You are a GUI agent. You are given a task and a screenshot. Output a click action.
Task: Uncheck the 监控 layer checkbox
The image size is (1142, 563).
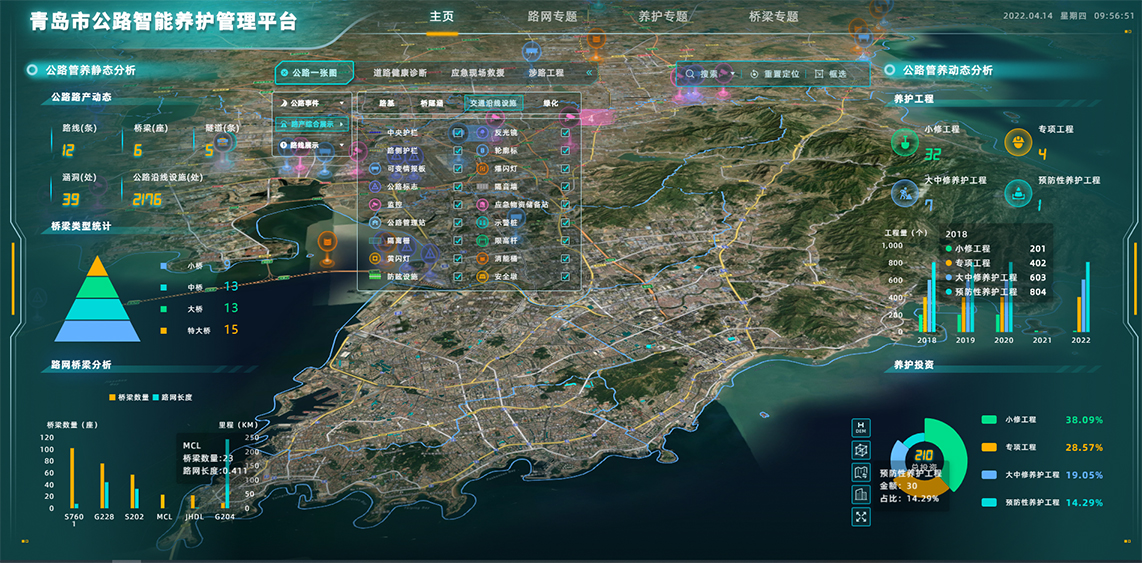458,204
